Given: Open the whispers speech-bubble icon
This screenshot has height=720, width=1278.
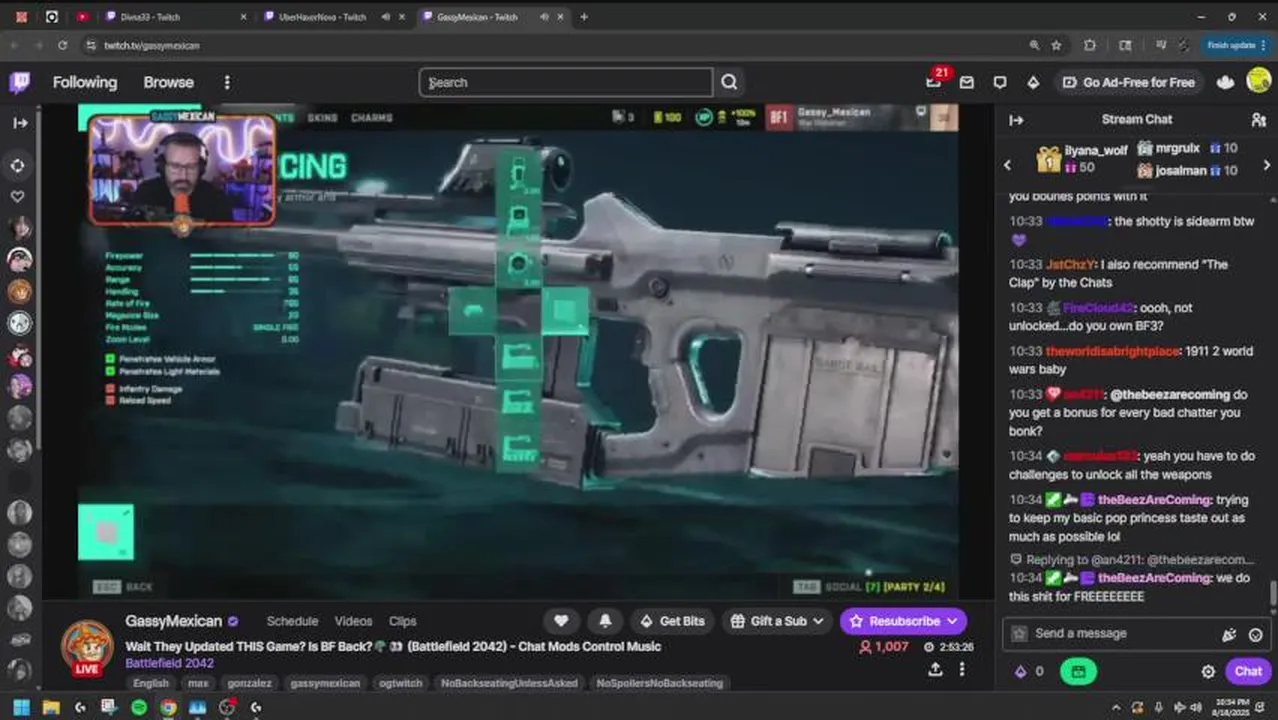Looking at the screenshot, I should [1000, 82].
